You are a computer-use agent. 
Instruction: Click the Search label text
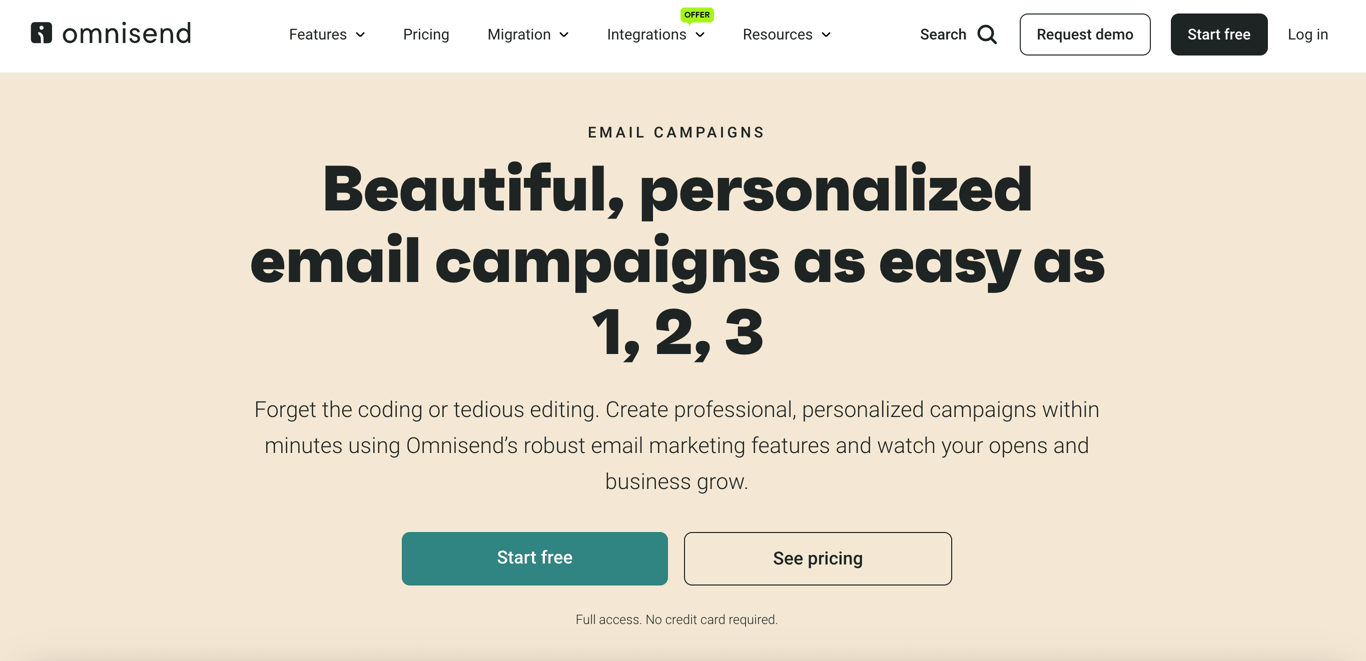(x=943, y=34)
